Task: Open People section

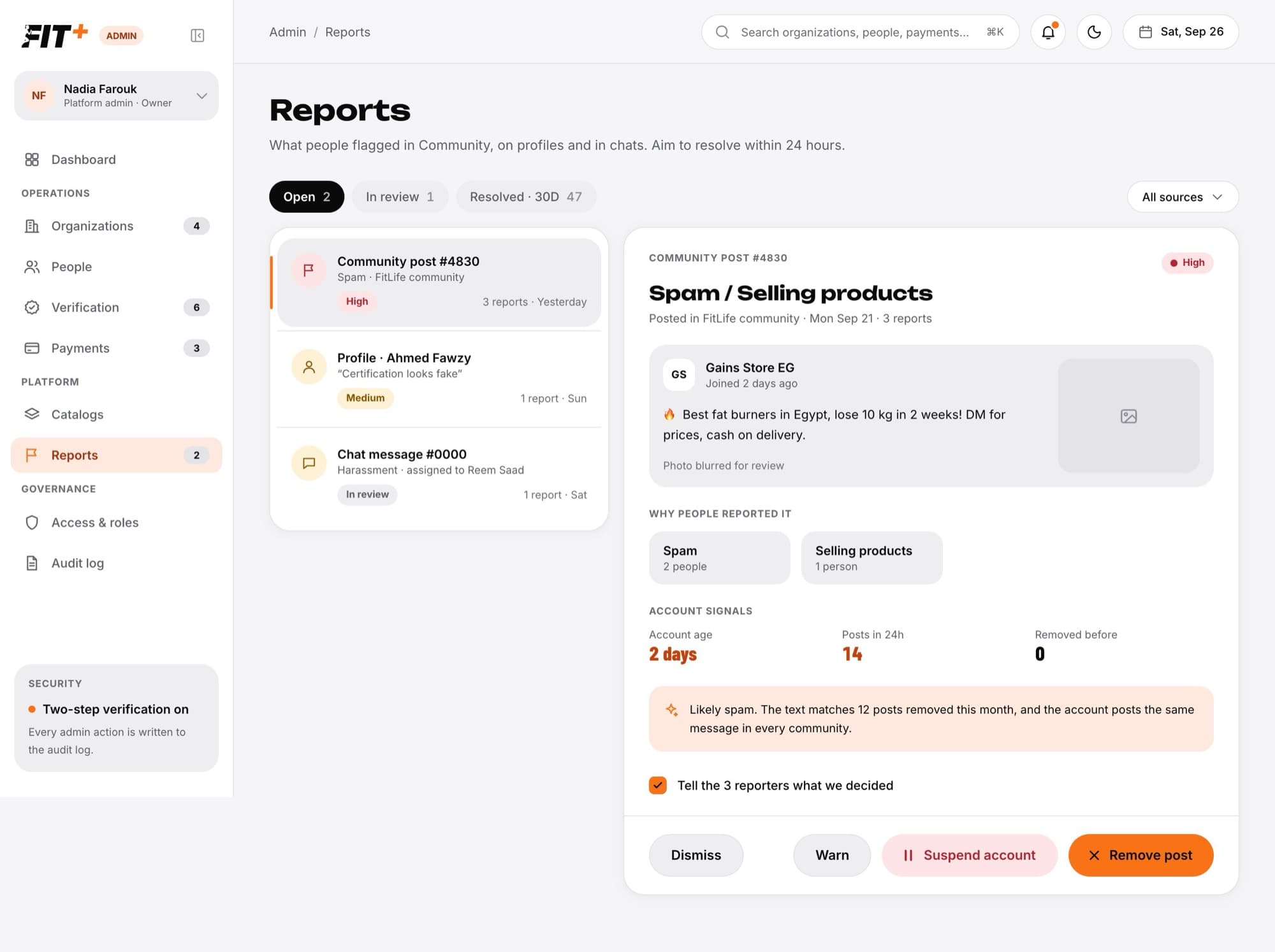Action: (x=117, y=267)
